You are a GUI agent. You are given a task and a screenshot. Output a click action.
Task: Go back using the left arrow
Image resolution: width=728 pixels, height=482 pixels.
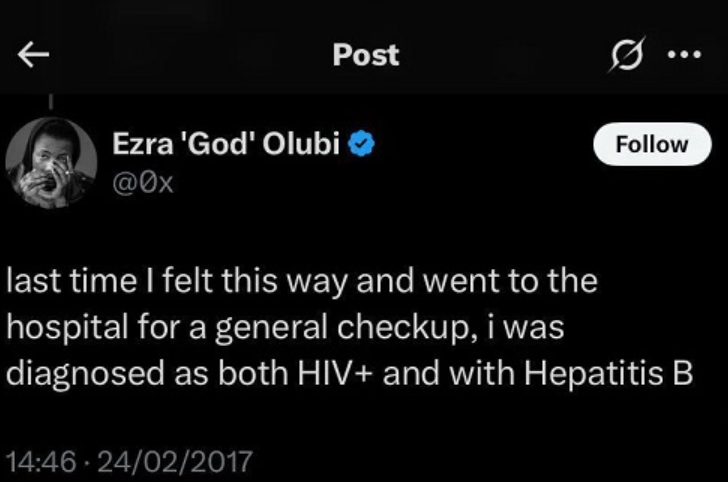pyautogui.click(x=34, y=56)
